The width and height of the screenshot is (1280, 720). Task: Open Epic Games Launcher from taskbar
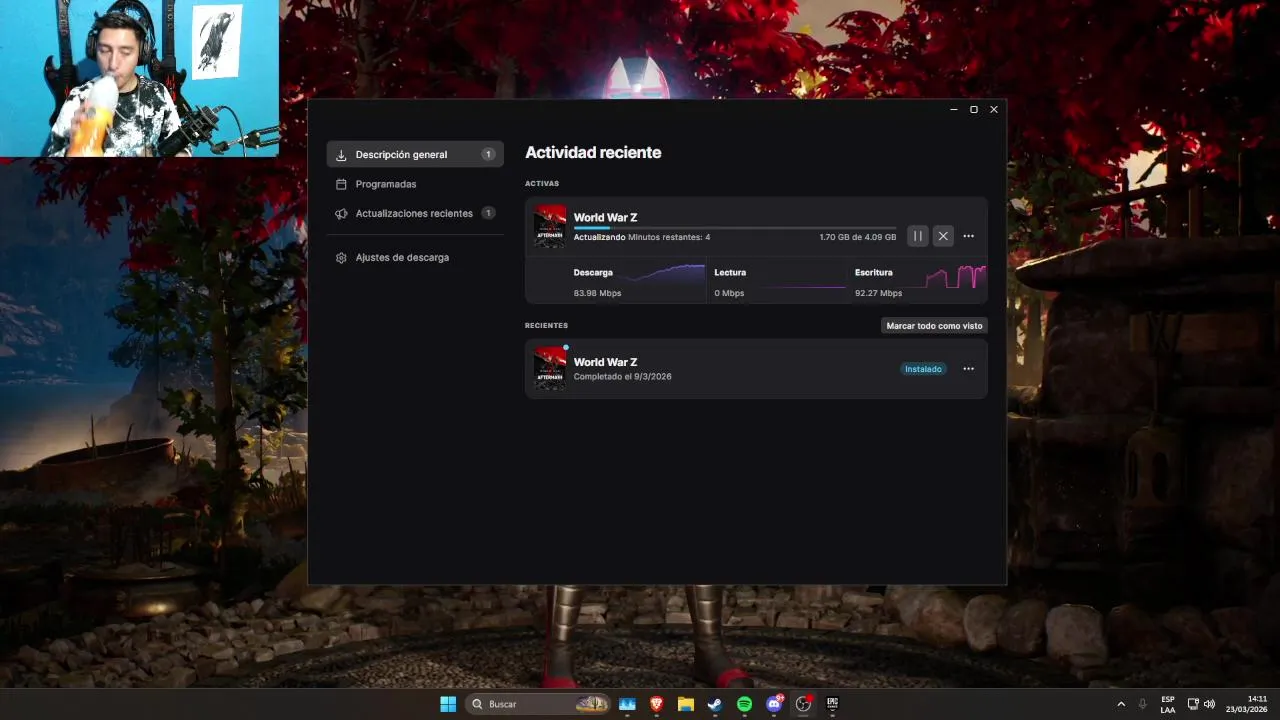click(832, 704)
